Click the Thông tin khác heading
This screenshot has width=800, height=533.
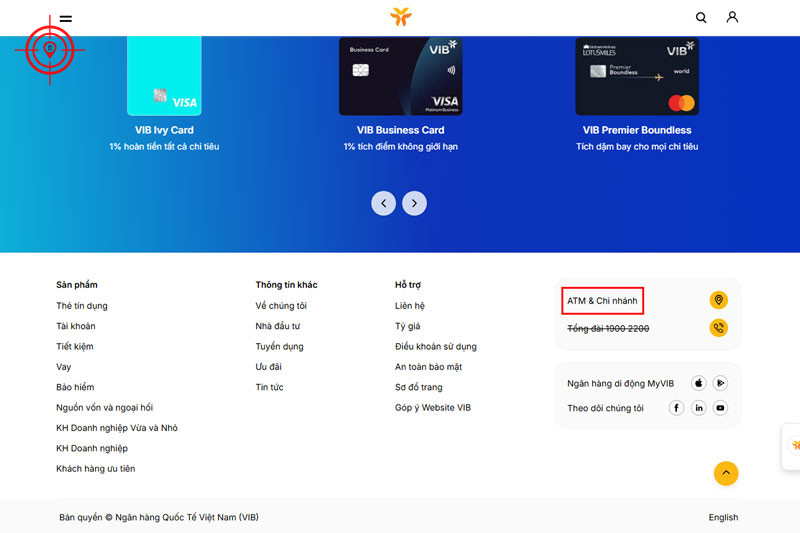[x=286, y=285]
